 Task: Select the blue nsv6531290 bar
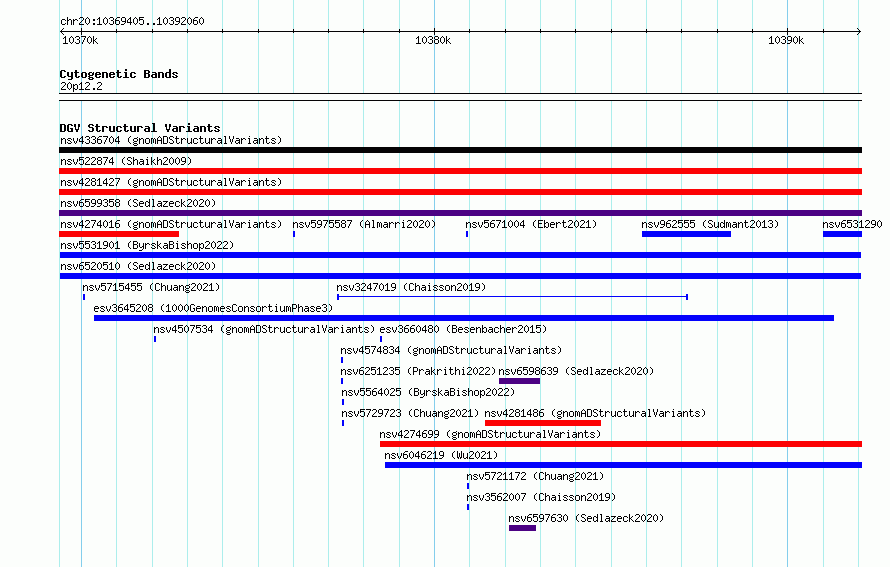coord(842,234)
